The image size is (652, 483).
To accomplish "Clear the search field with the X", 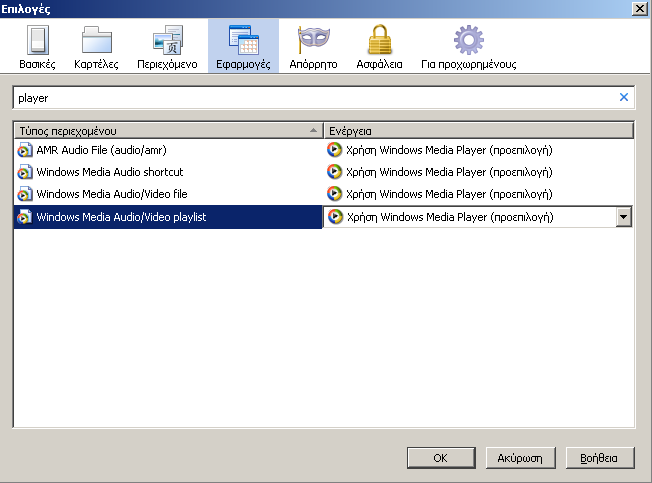I will coord(624,97).
